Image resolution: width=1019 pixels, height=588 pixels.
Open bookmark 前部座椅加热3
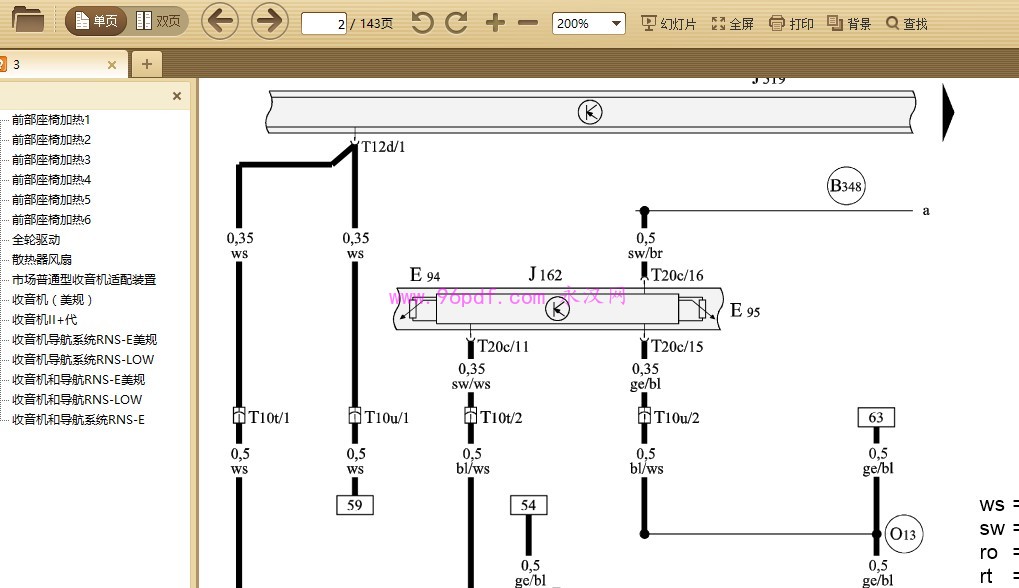pos(51,160)
